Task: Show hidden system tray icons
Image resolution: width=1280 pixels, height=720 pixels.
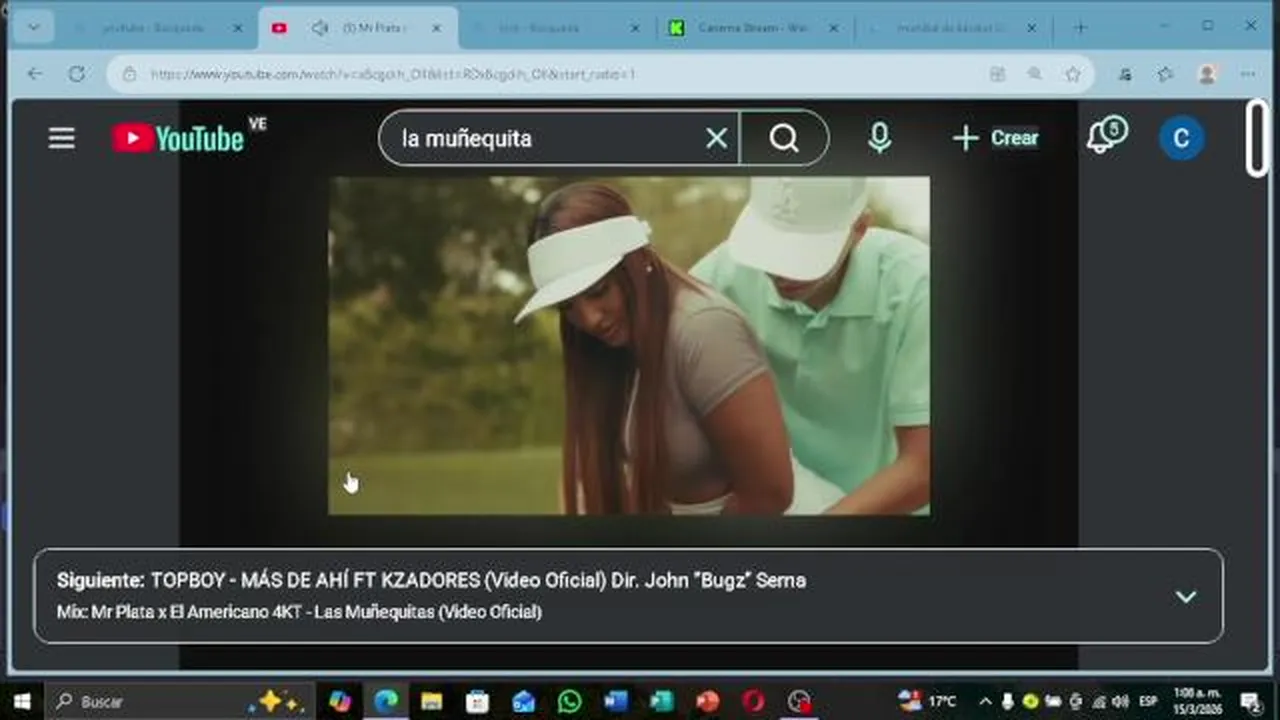Action: click(985, 702)
